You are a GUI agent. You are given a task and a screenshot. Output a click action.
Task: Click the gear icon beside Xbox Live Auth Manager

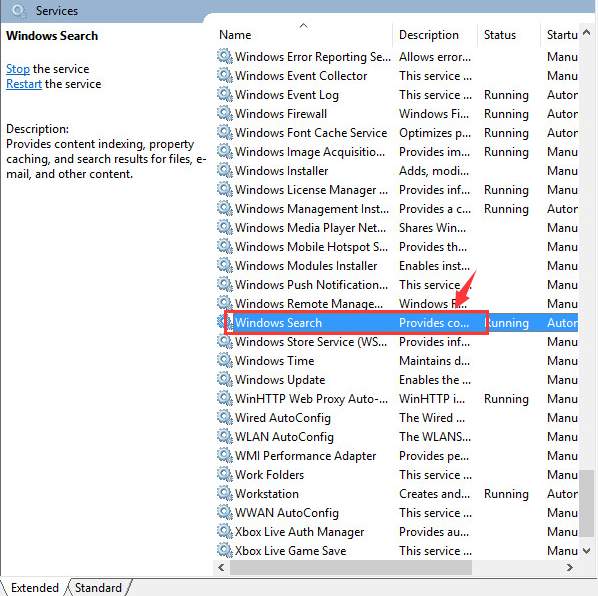tap(225, 531)
